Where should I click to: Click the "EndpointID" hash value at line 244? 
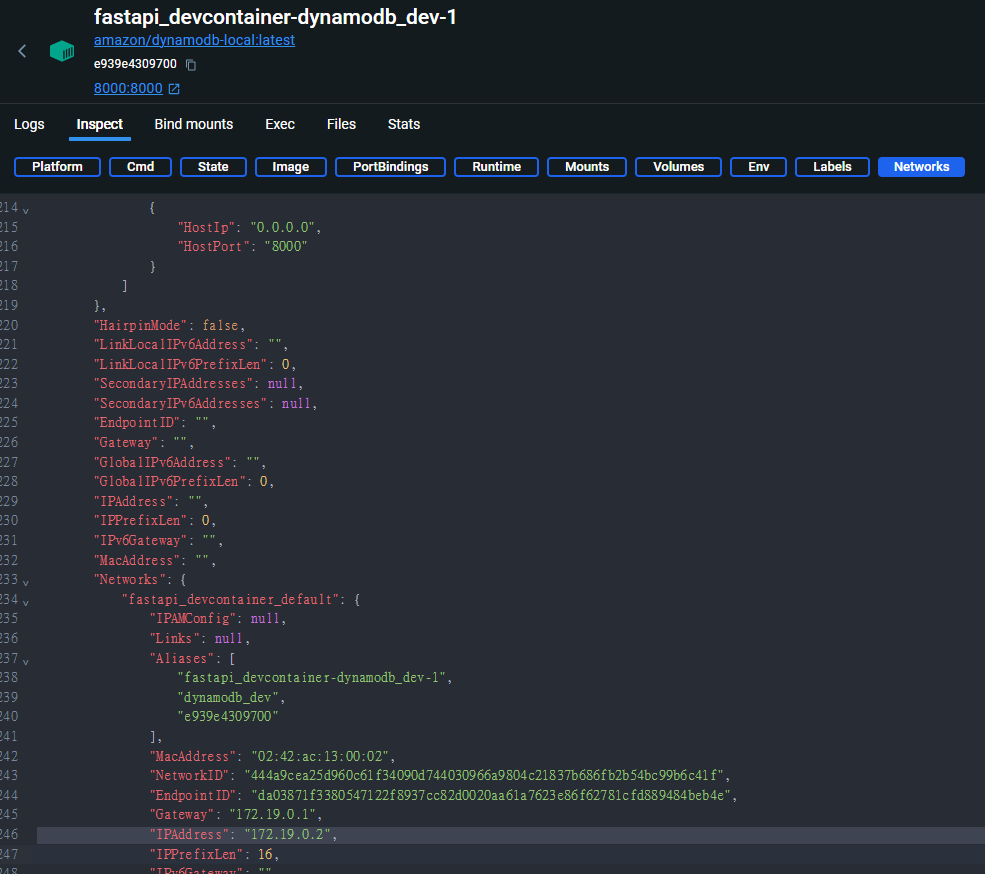pos(491,796)
